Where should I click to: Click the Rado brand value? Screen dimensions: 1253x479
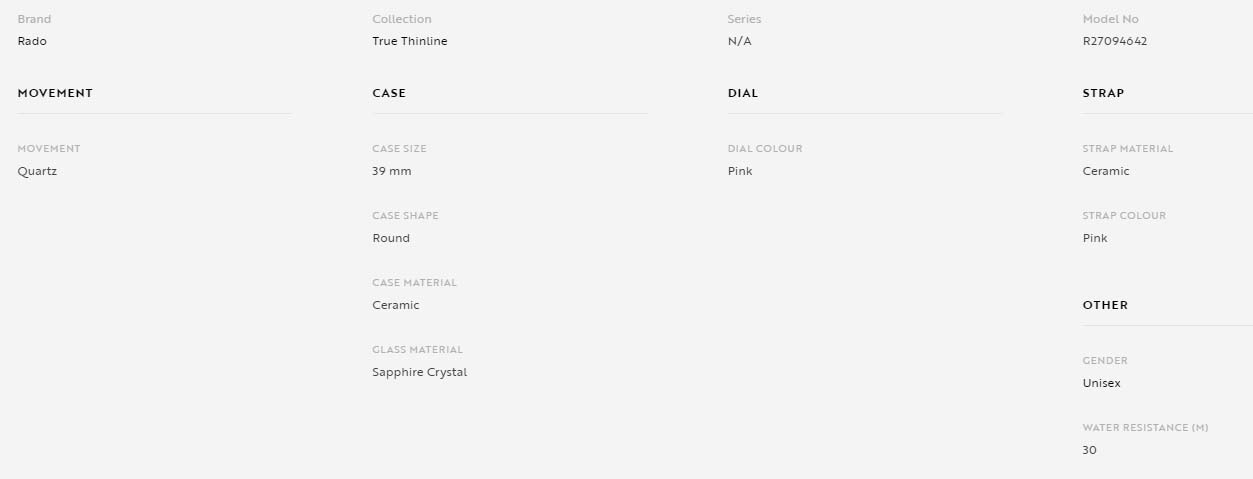32,41
